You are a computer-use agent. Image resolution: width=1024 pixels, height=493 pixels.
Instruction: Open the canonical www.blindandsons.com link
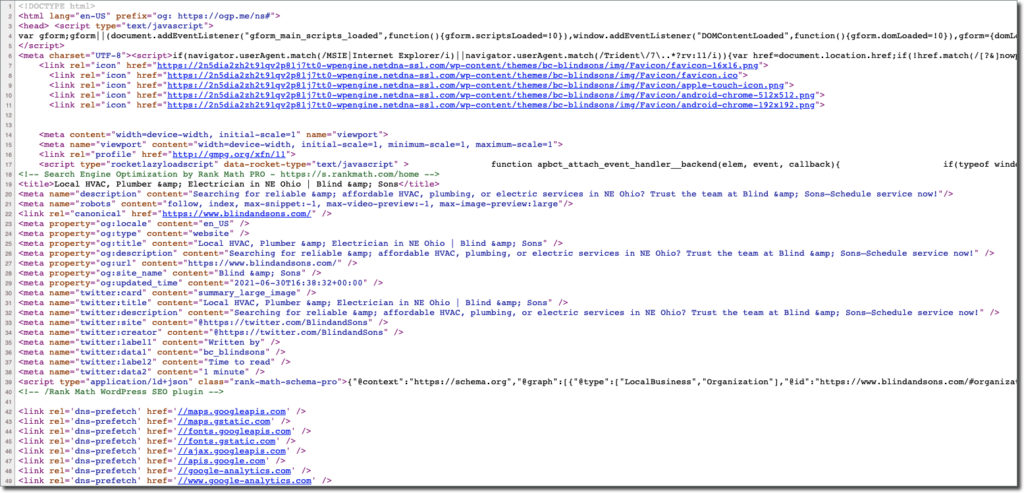pos(238,214)
